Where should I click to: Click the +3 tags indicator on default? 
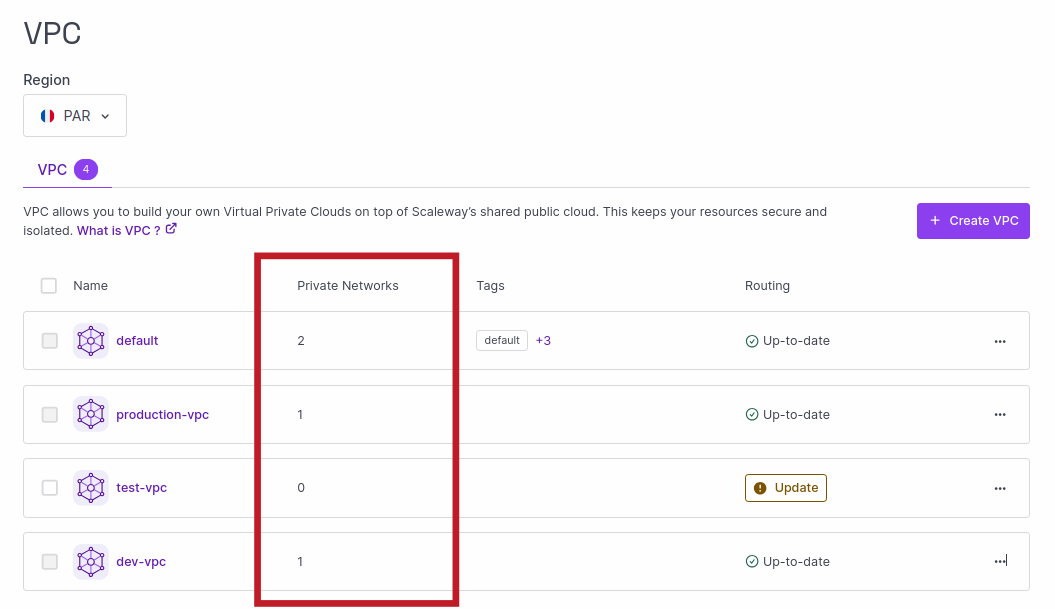(543, 340)
